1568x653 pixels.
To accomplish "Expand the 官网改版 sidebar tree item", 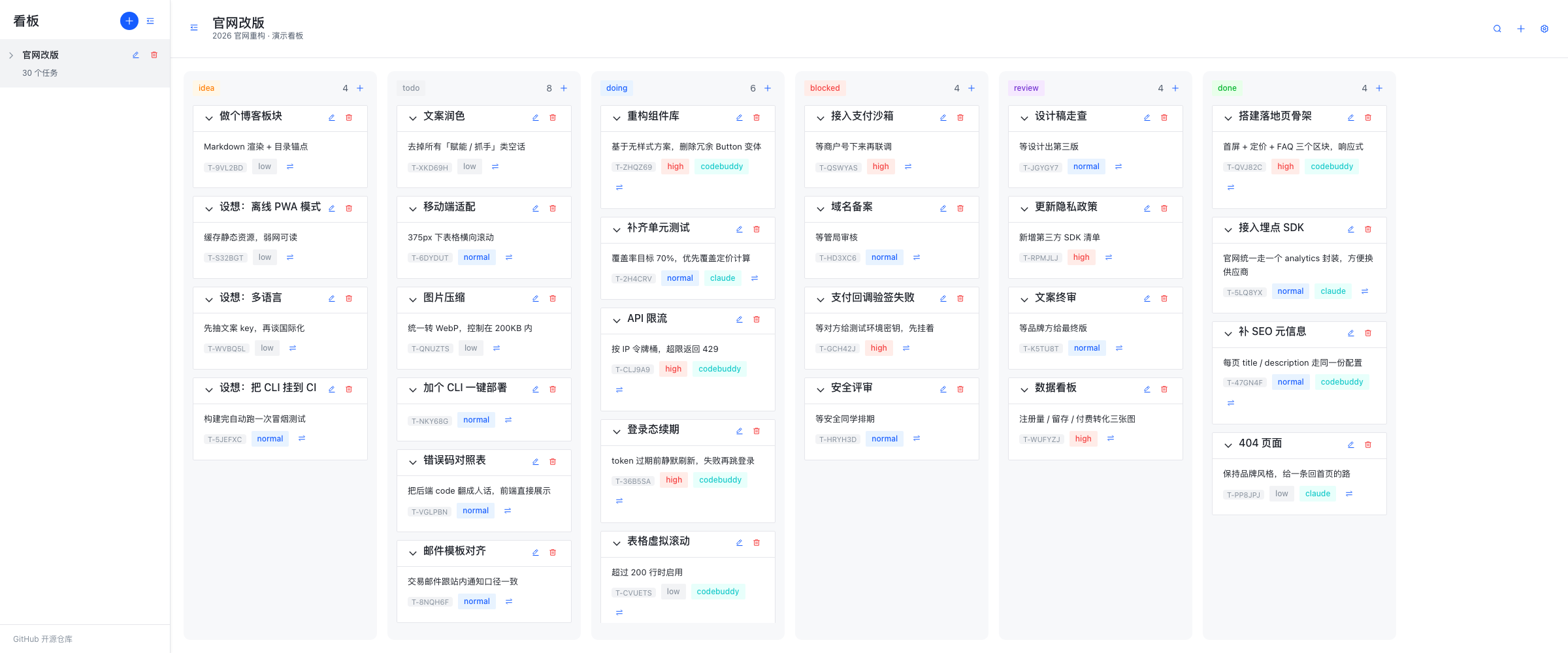I will (11, 56).
